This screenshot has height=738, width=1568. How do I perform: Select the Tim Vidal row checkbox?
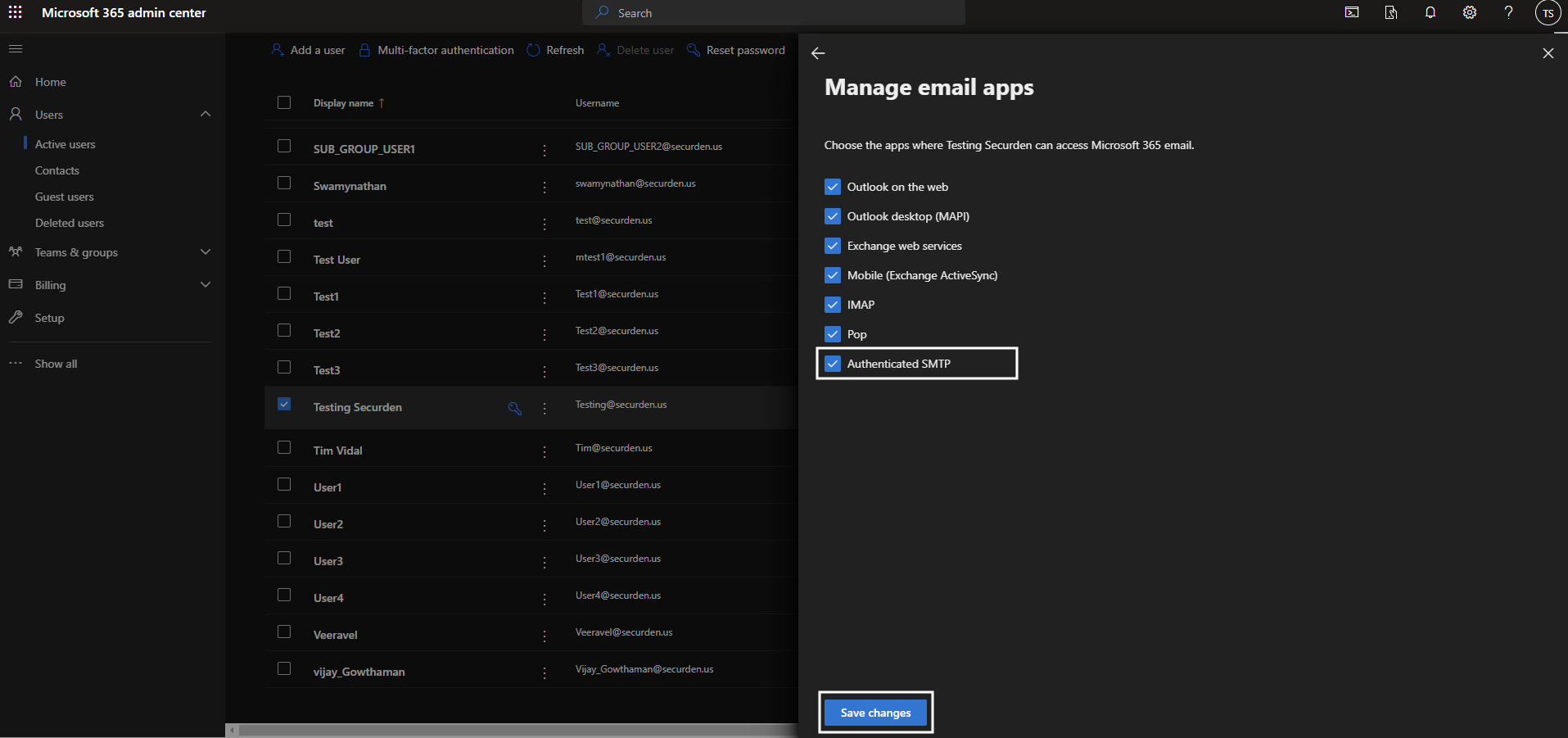[x=284, y=447]
